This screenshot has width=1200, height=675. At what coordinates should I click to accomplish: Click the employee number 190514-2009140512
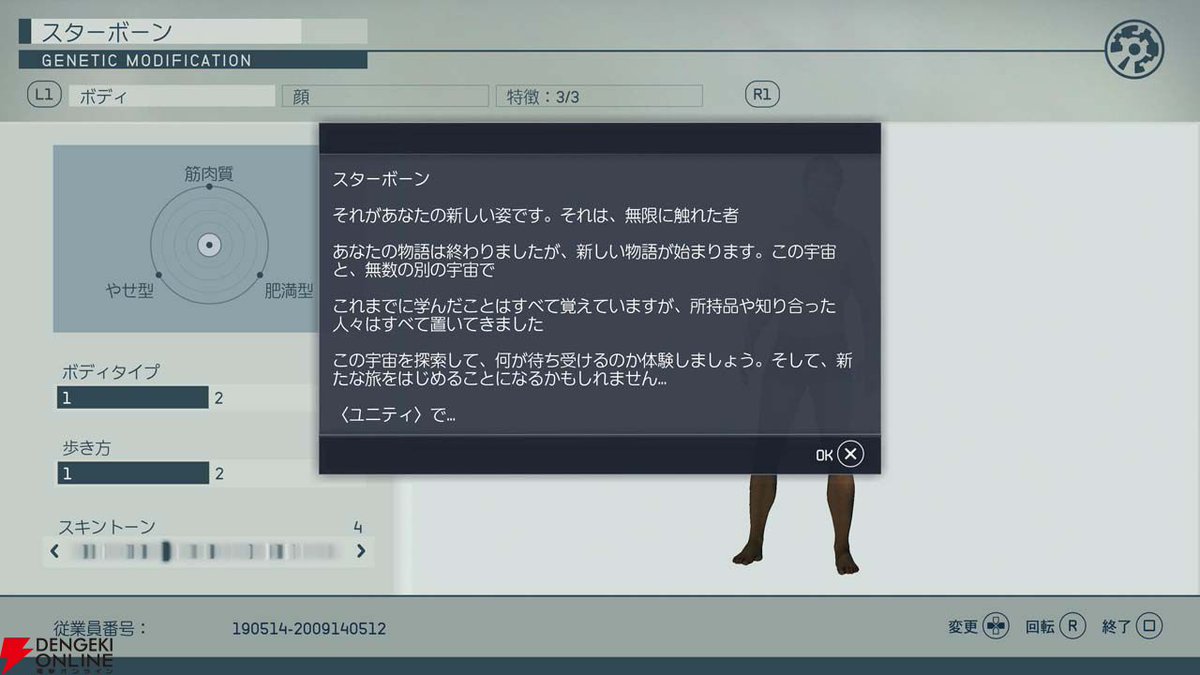[309, 629]
